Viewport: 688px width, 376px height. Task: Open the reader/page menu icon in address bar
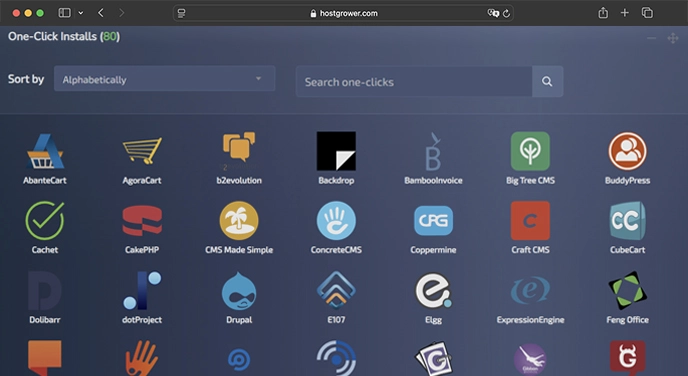182,13
